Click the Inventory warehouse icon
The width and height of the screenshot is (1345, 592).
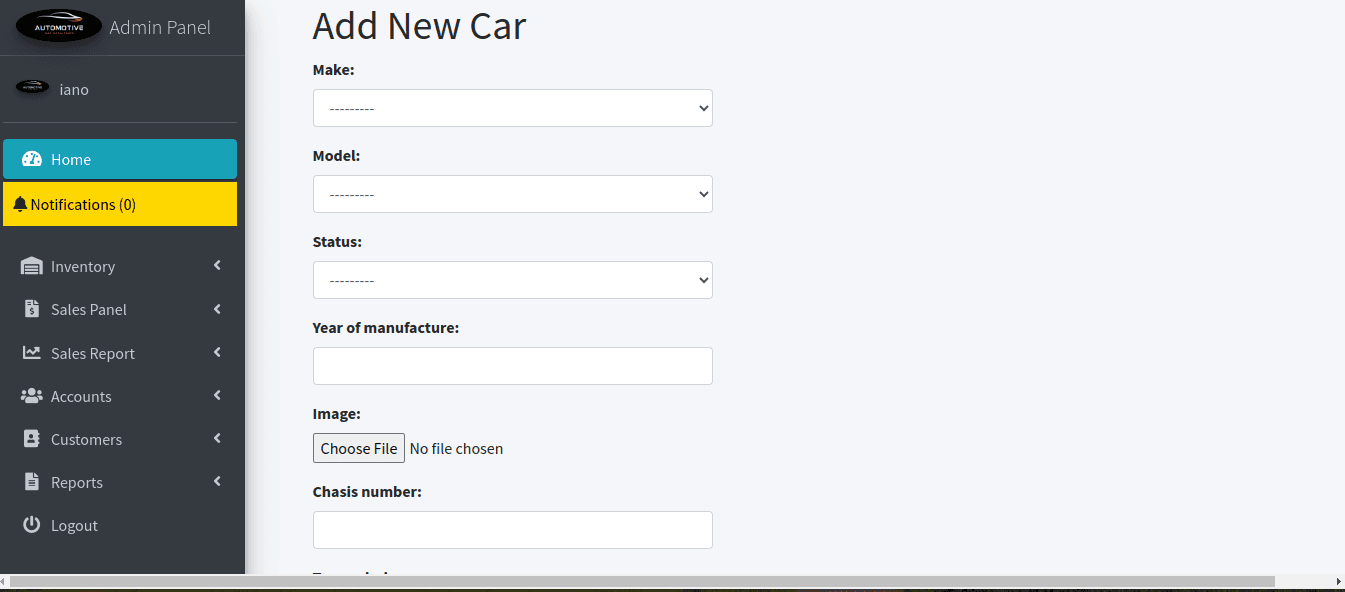pos(31,266)
